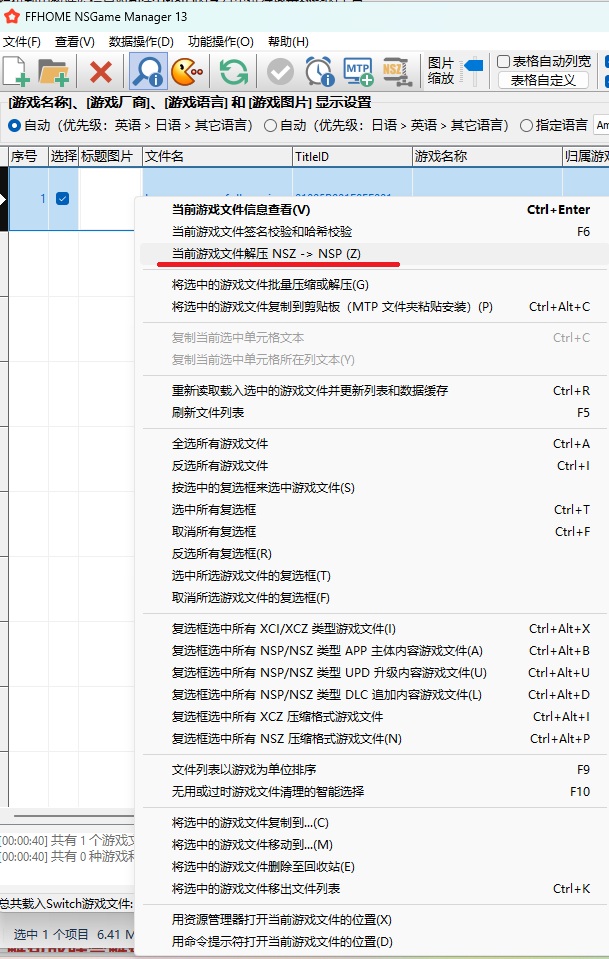Select 当前游戏文件解压 NSZ -> NSP (Z)
609x959 pixels.
tap(374, 254)
